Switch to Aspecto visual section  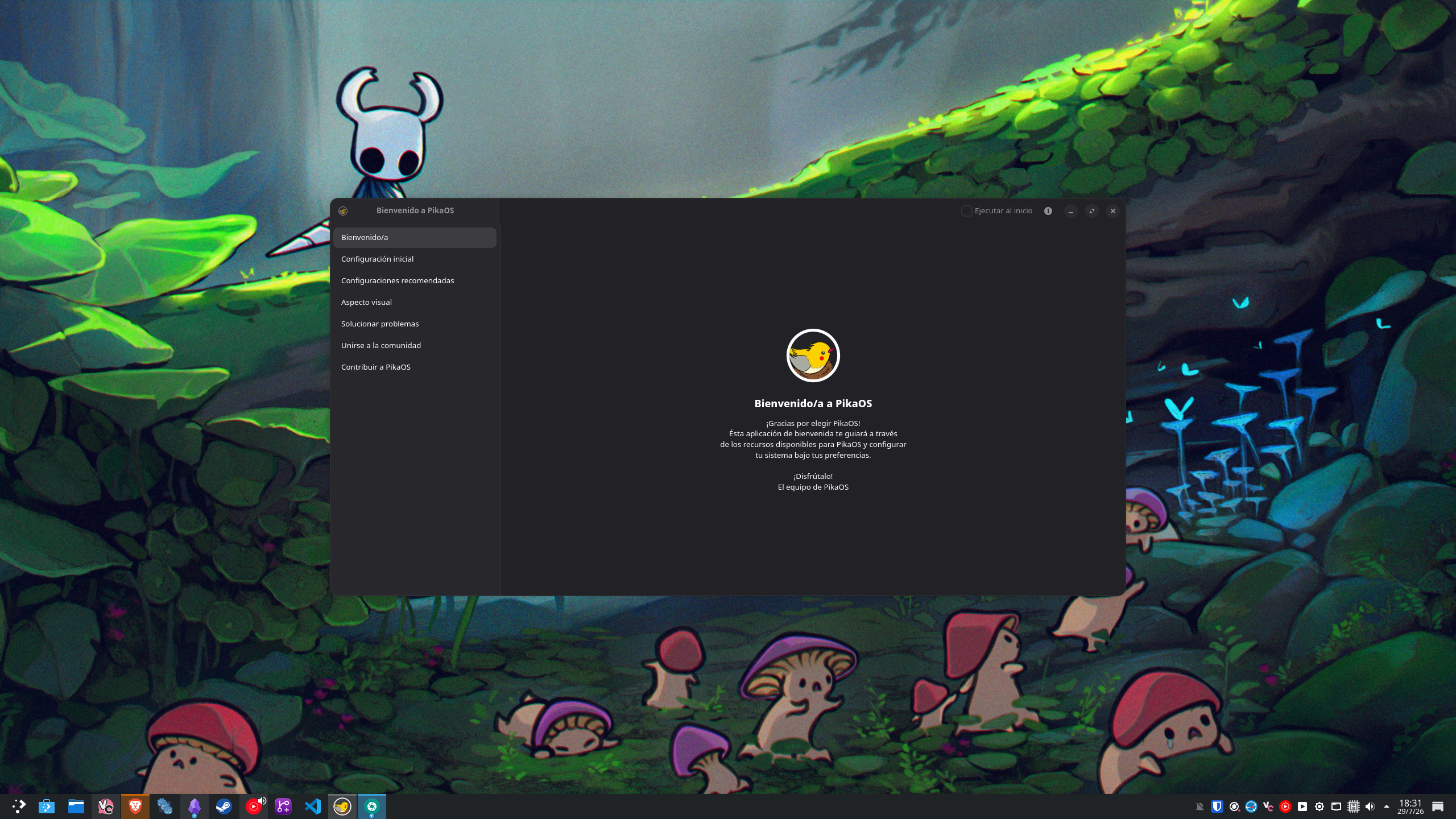pos(415,303)
